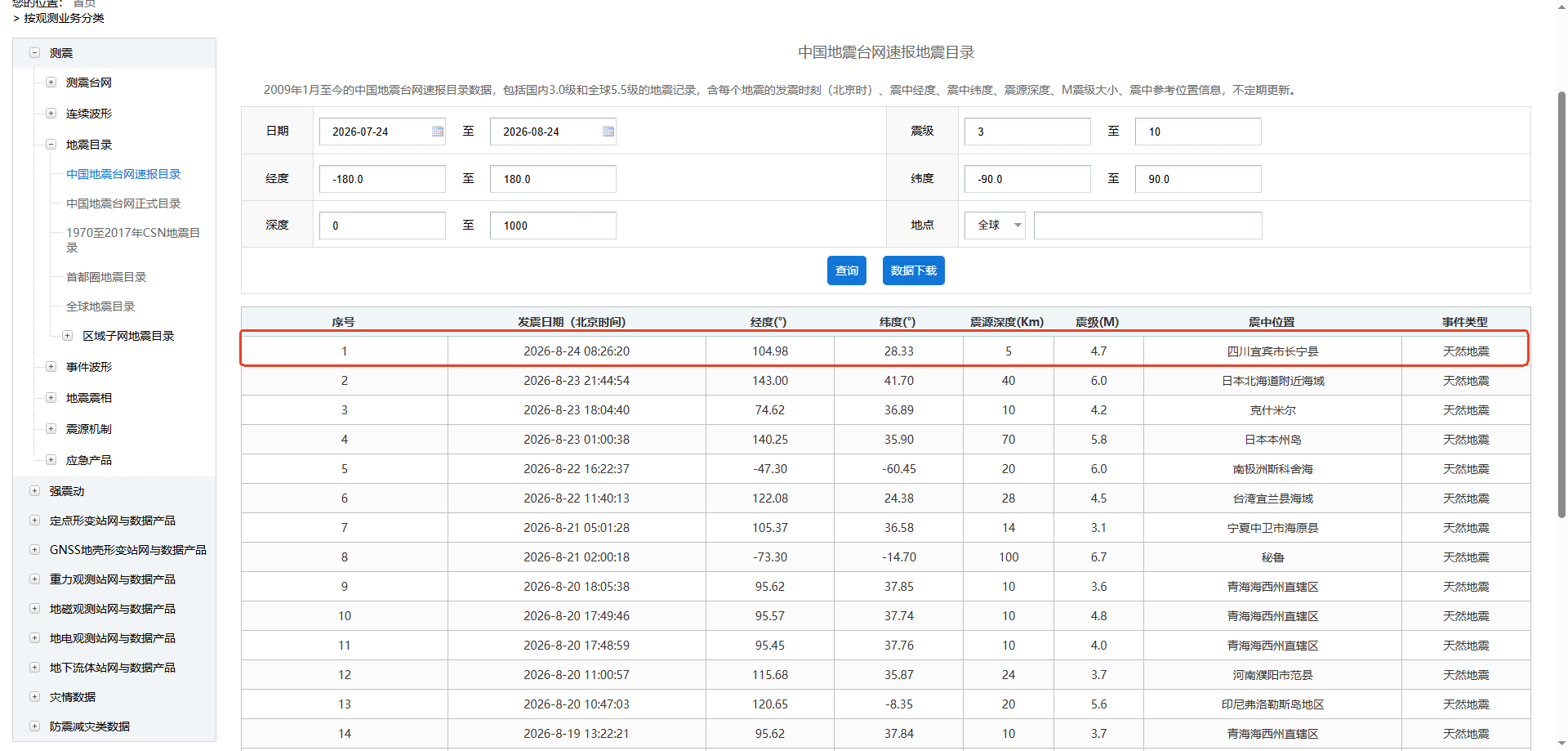Select 事件波形 label in tree
This screenshot has height=751, width=1568.
pos(89,367)
